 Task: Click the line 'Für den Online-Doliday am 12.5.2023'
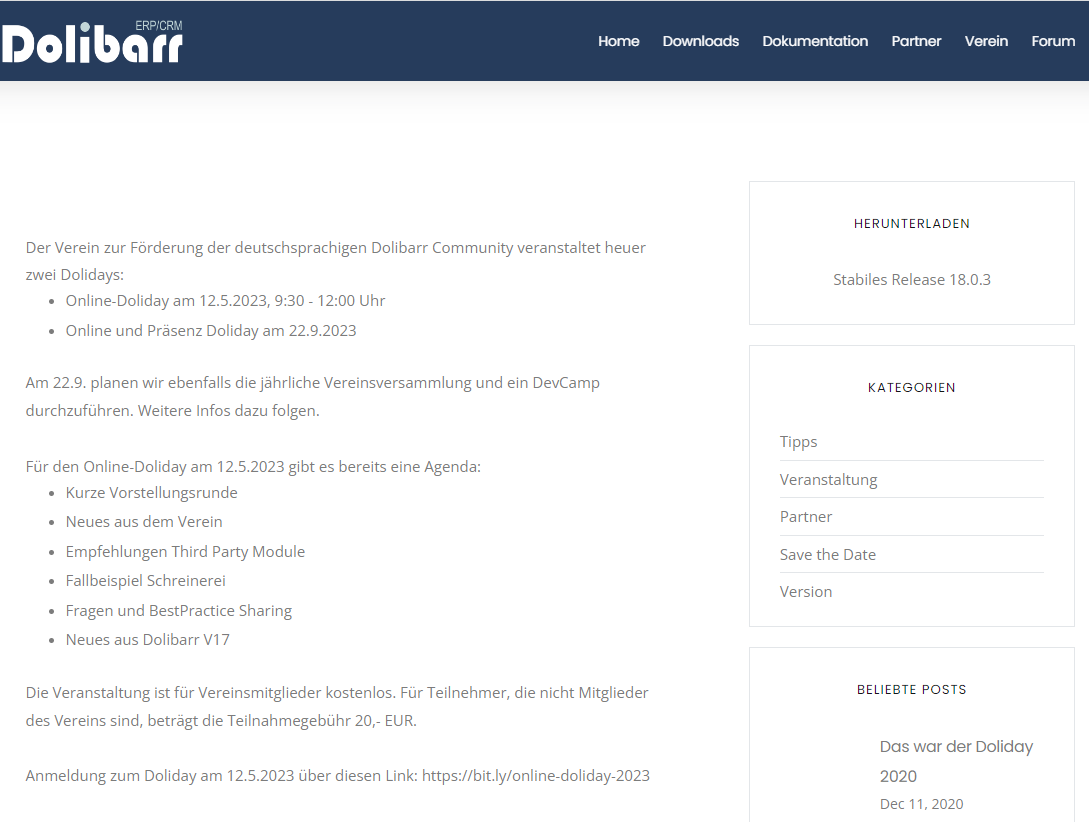click(253, 467)
